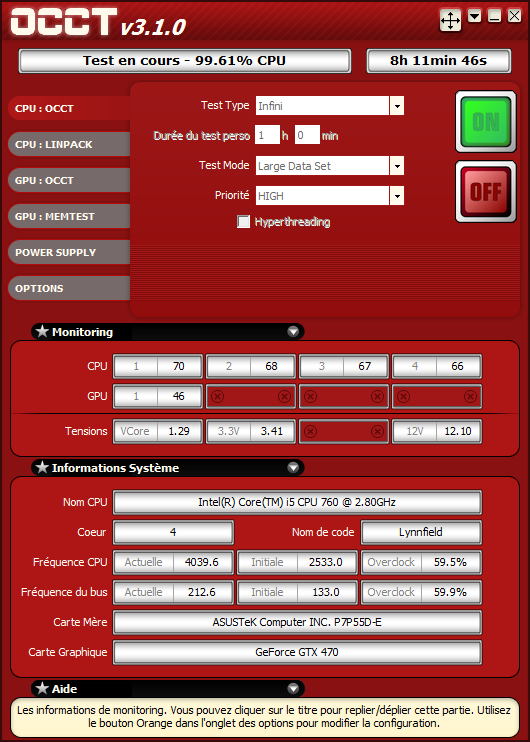This screenshot has width=530, height=742.
Task: Click the current bus frequency 212.6
Action: (203, 592)
